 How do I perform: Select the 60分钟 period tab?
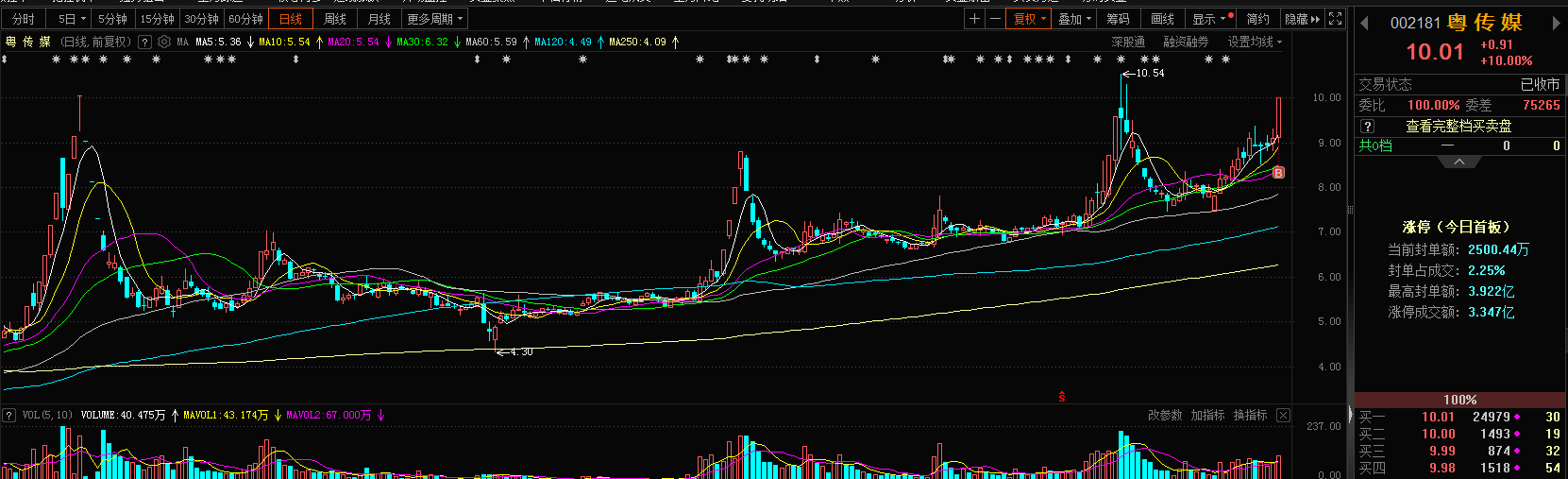pyautogui.click(x=245, y=19)
